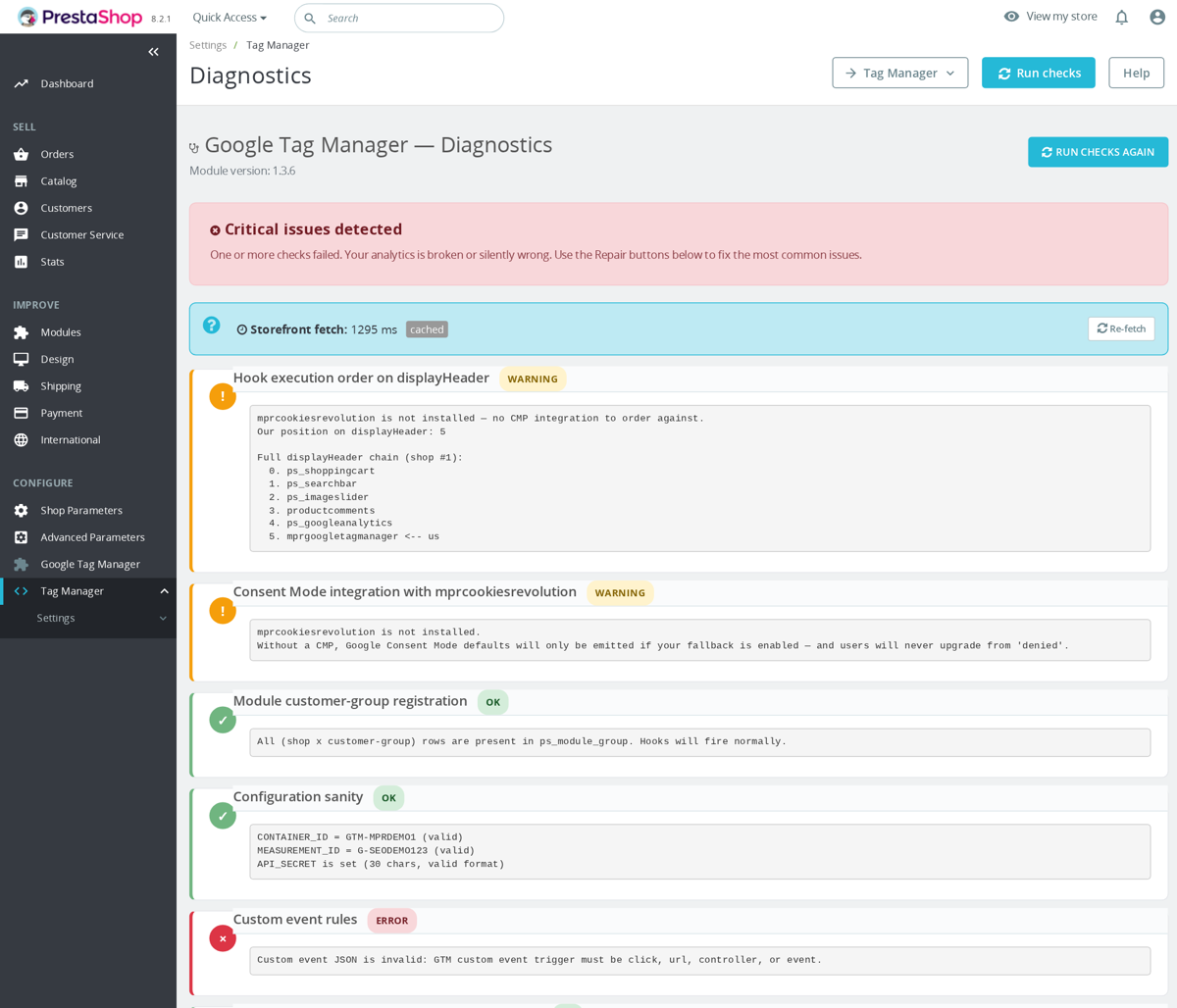The height and width of the screenshot is (1008, 1177).
Task: Open the Quick Access dropdown
Action: tap(230, 18)
